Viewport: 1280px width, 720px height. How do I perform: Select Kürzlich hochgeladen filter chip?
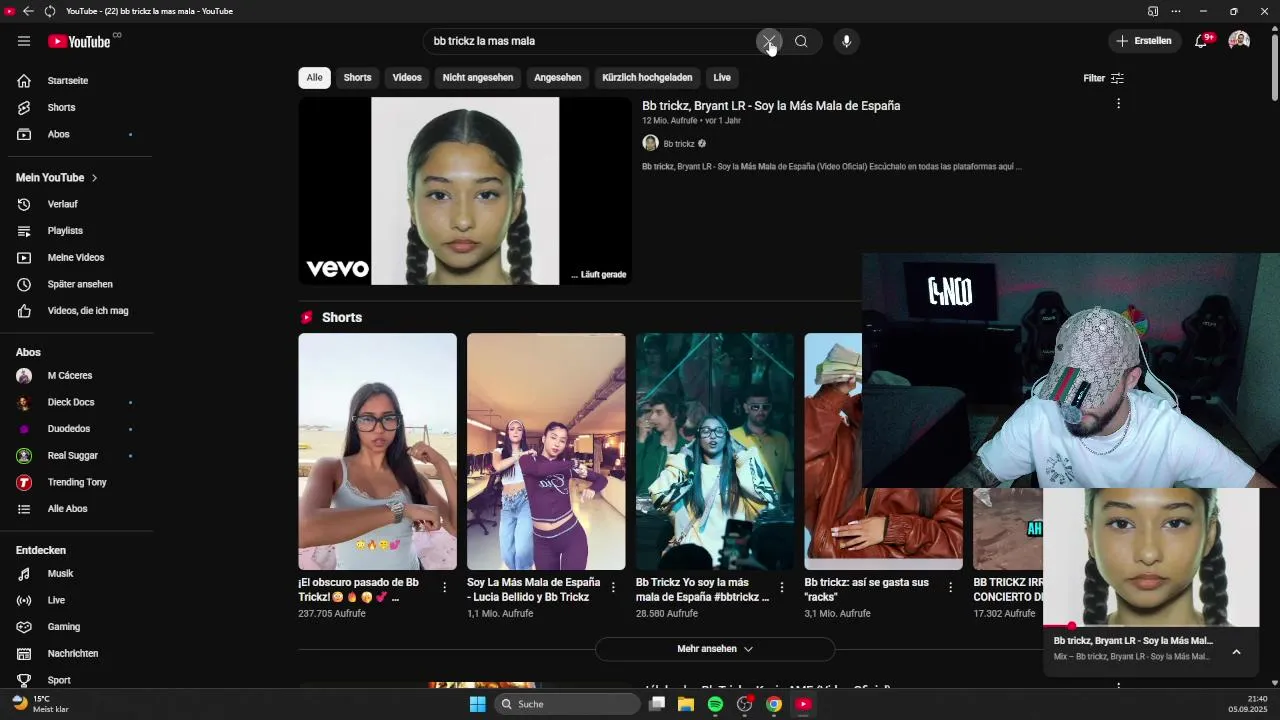pyautogui.click(x=647, y=78)
